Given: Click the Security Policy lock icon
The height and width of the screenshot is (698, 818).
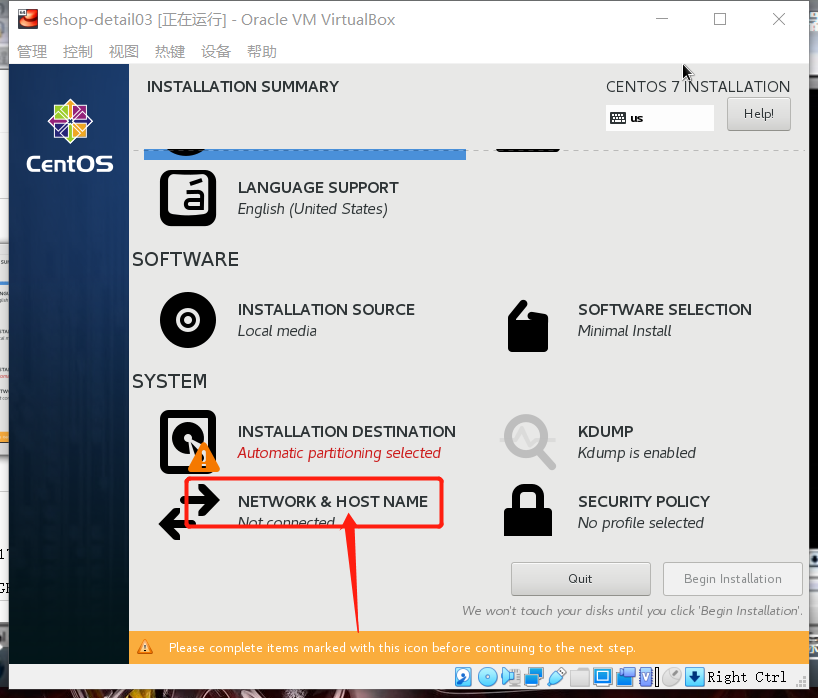Looking at the screenshot, I should (x=527, y=510).
